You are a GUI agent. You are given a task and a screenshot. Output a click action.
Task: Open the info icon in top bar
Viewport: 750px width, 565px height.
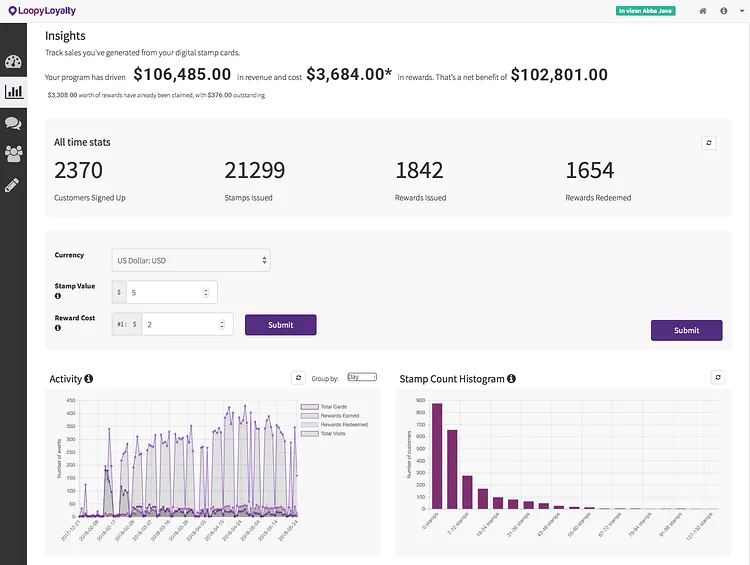coord(724,11)
